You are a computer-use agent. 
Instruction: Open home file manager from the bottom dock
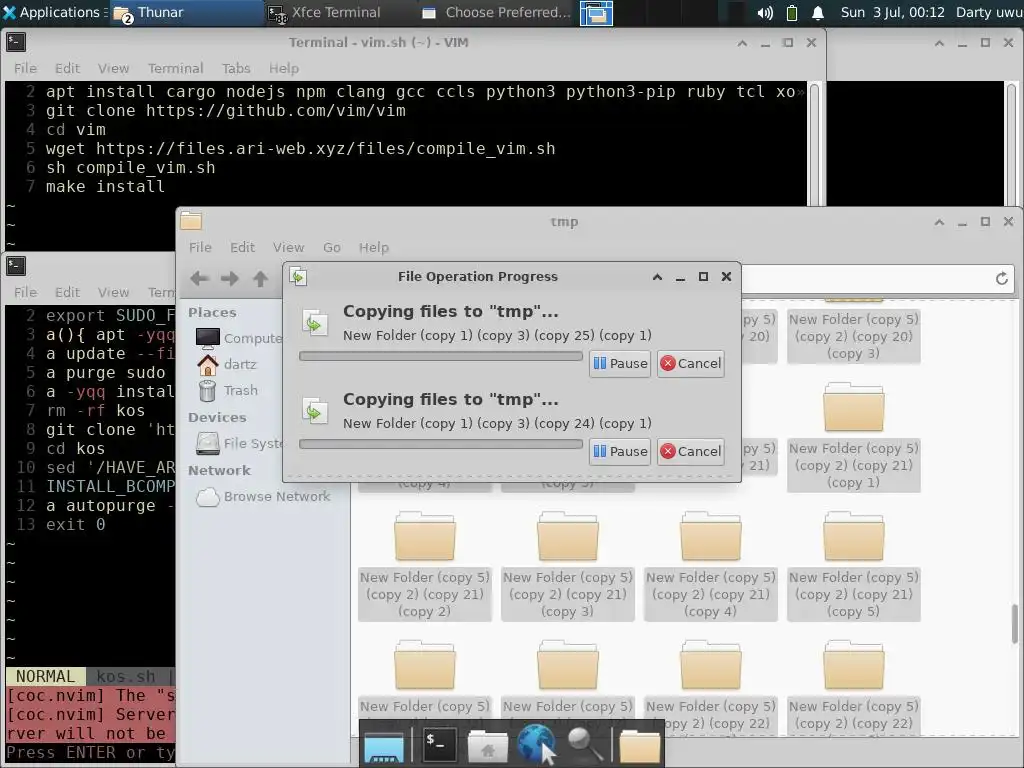point(487,746)
